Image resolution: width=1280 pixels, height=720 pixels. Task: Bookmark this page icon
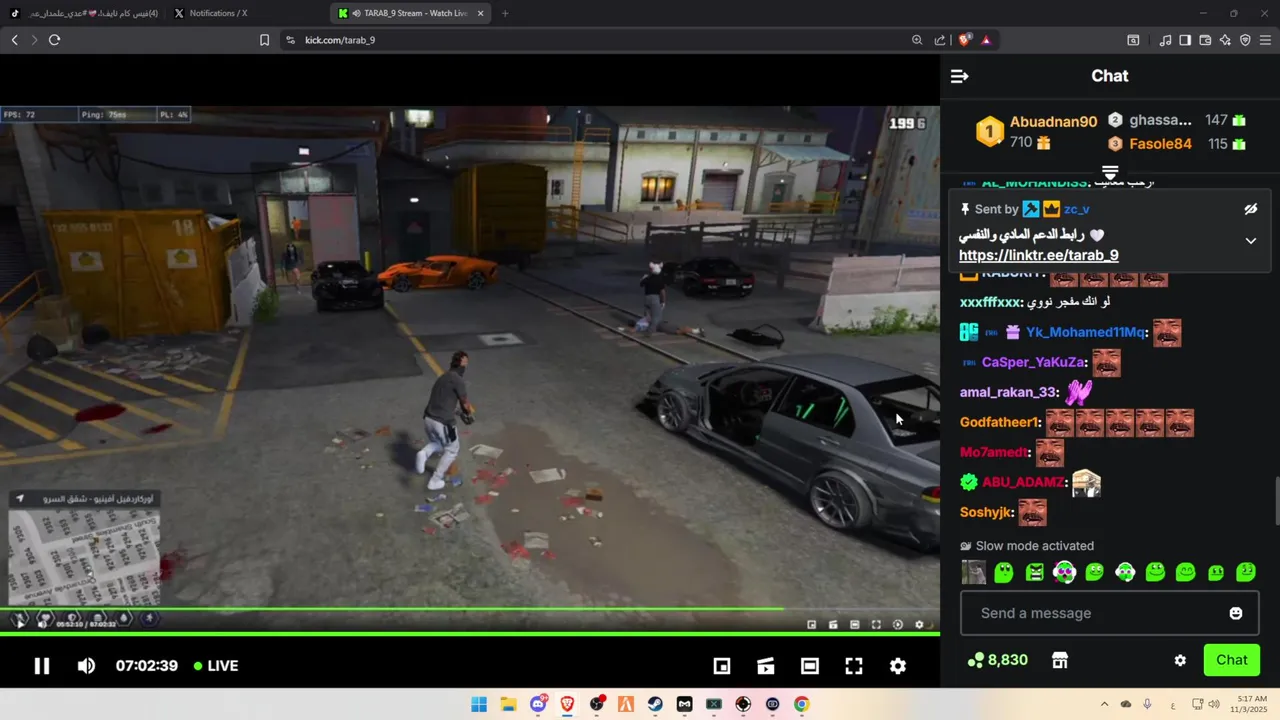click(x=264, y=40)
